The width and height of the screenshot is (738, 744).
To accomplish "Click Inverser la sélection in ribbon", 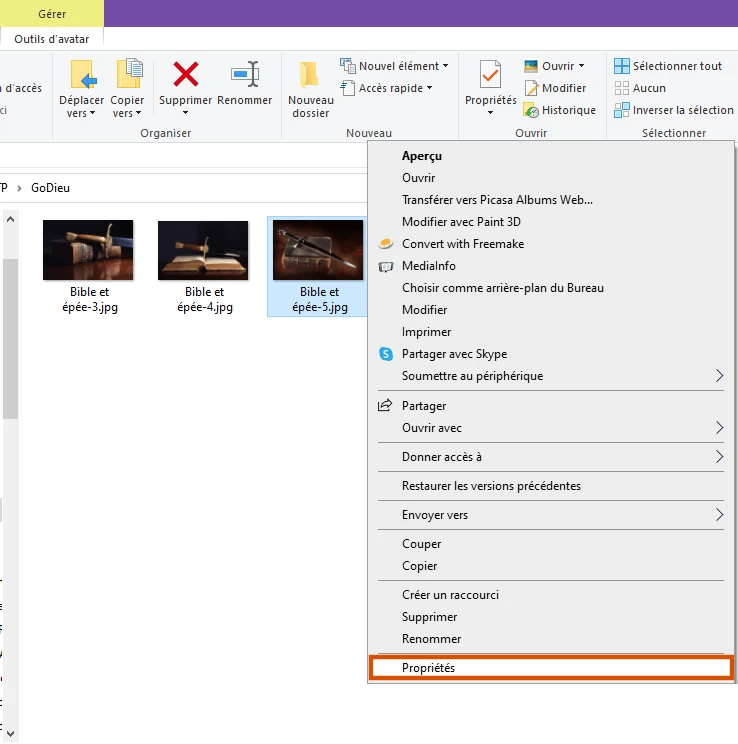I will coord(673,110).
